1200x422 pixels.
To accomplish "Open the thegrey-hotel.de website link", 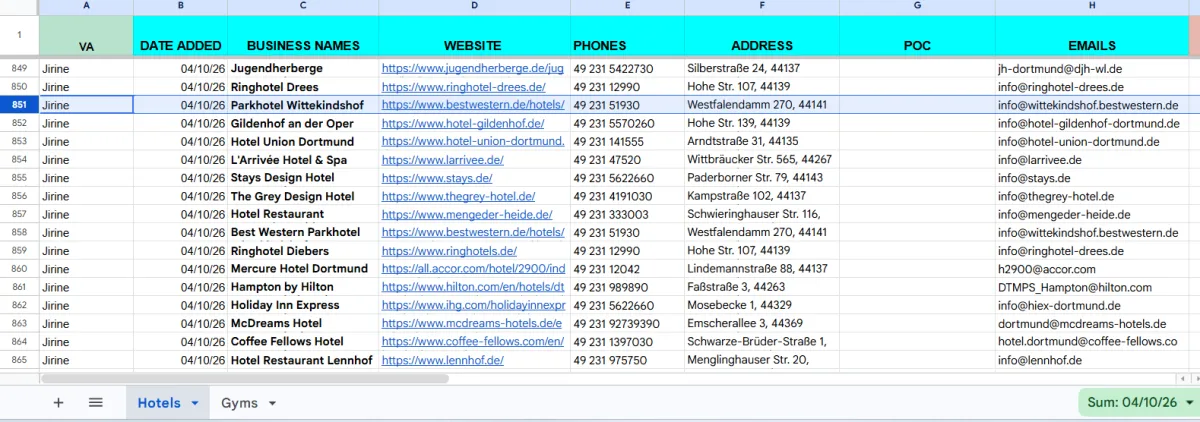I will [458, 196].
